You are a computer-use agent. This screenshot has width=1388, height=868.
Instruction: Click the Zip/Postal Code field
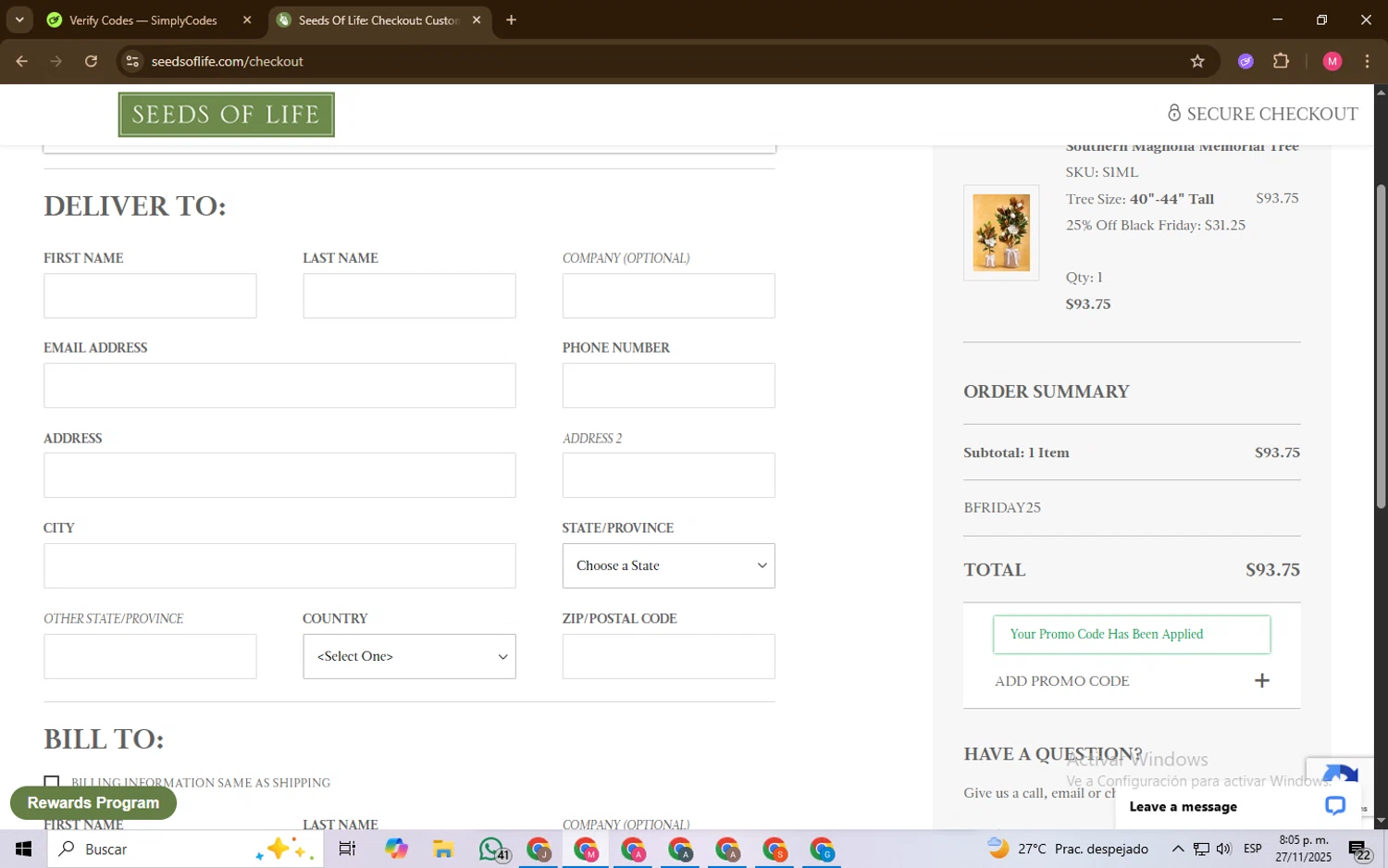[668, 657]
